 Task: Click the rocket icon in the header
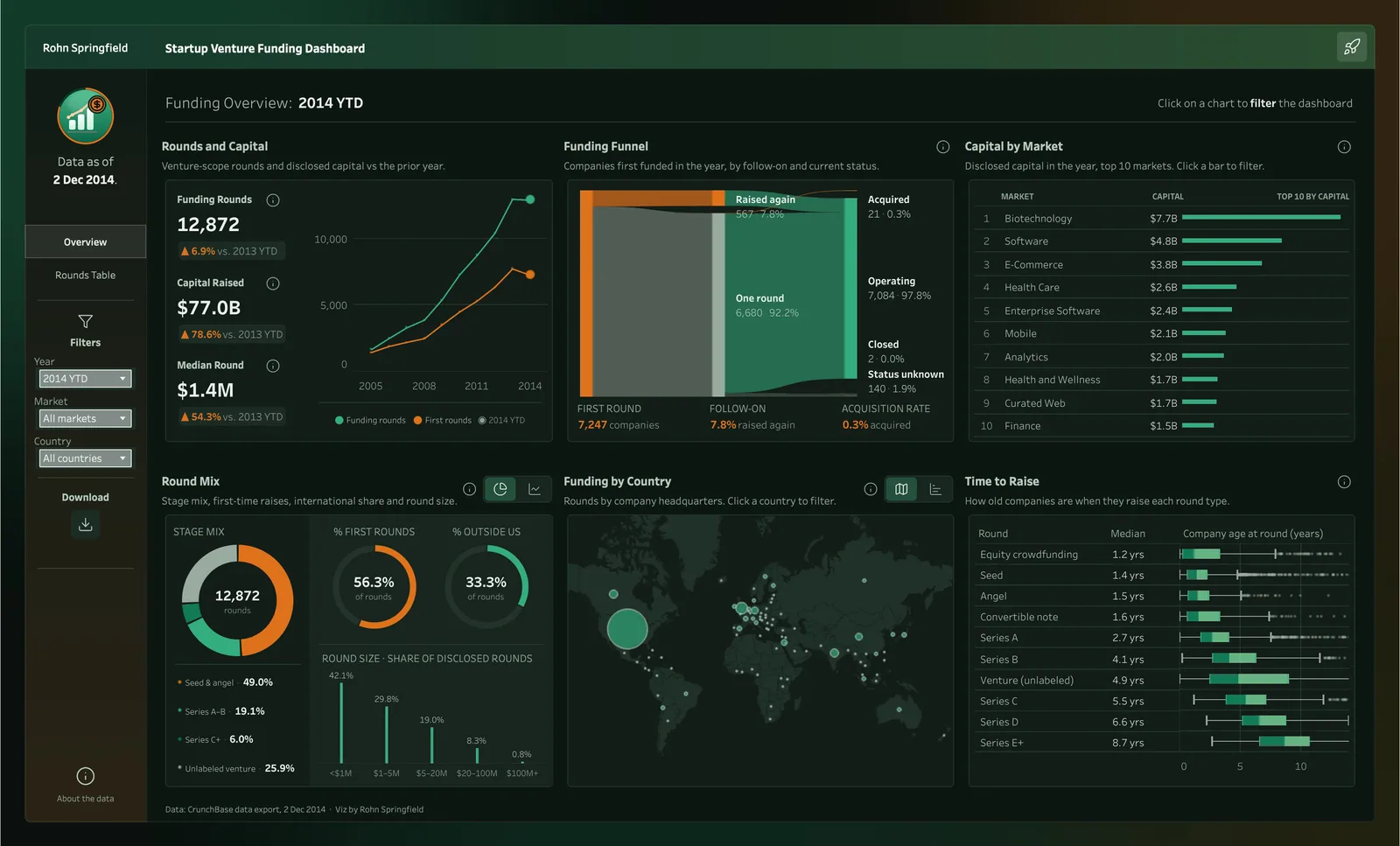click(x=1352, y=47)
